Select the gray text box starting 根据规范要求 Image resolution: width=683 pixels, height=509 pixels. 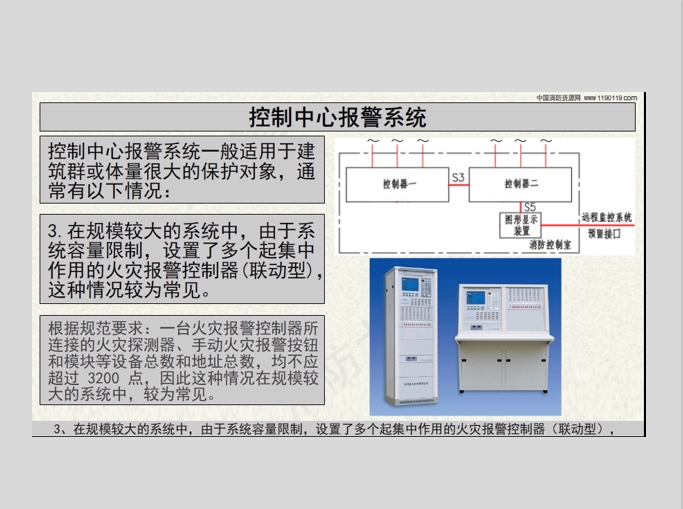point(182,360)
